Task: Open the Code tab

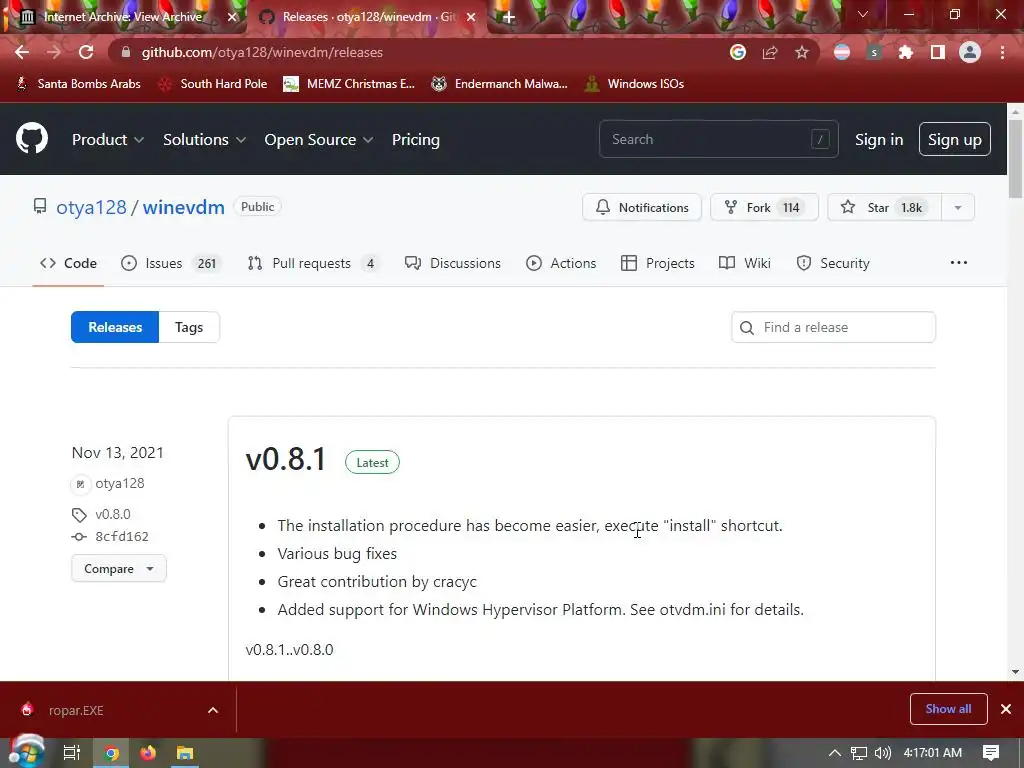Action: coord(68,263)
